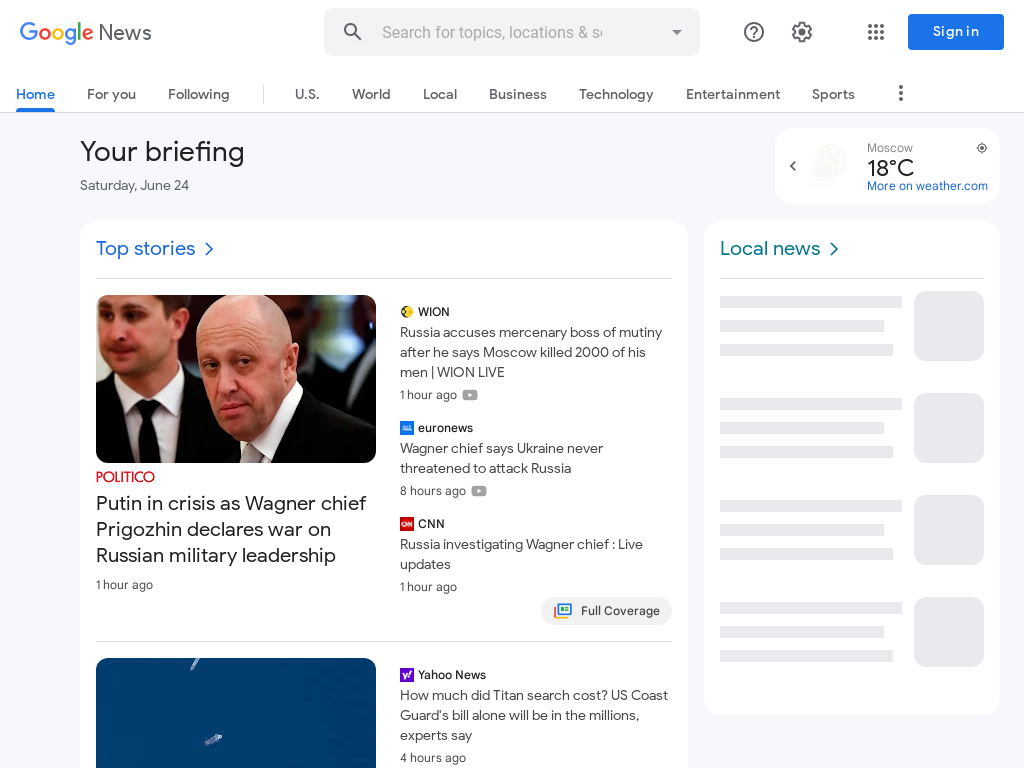Click the chevron beside Top stories
The image size is (1024, 768).
[x=209, y=249]
